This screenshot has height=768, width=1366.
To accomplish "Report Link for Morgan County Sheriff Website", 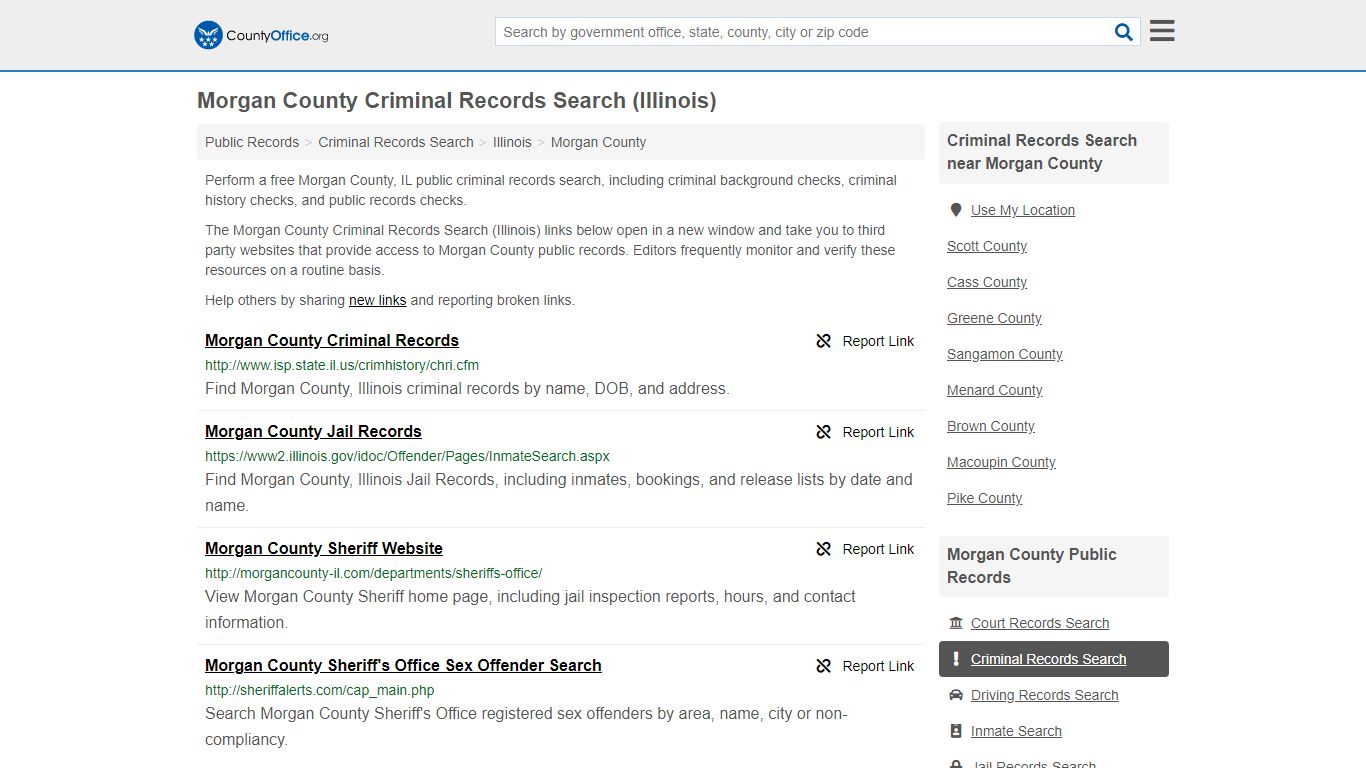I will (878, 549).
